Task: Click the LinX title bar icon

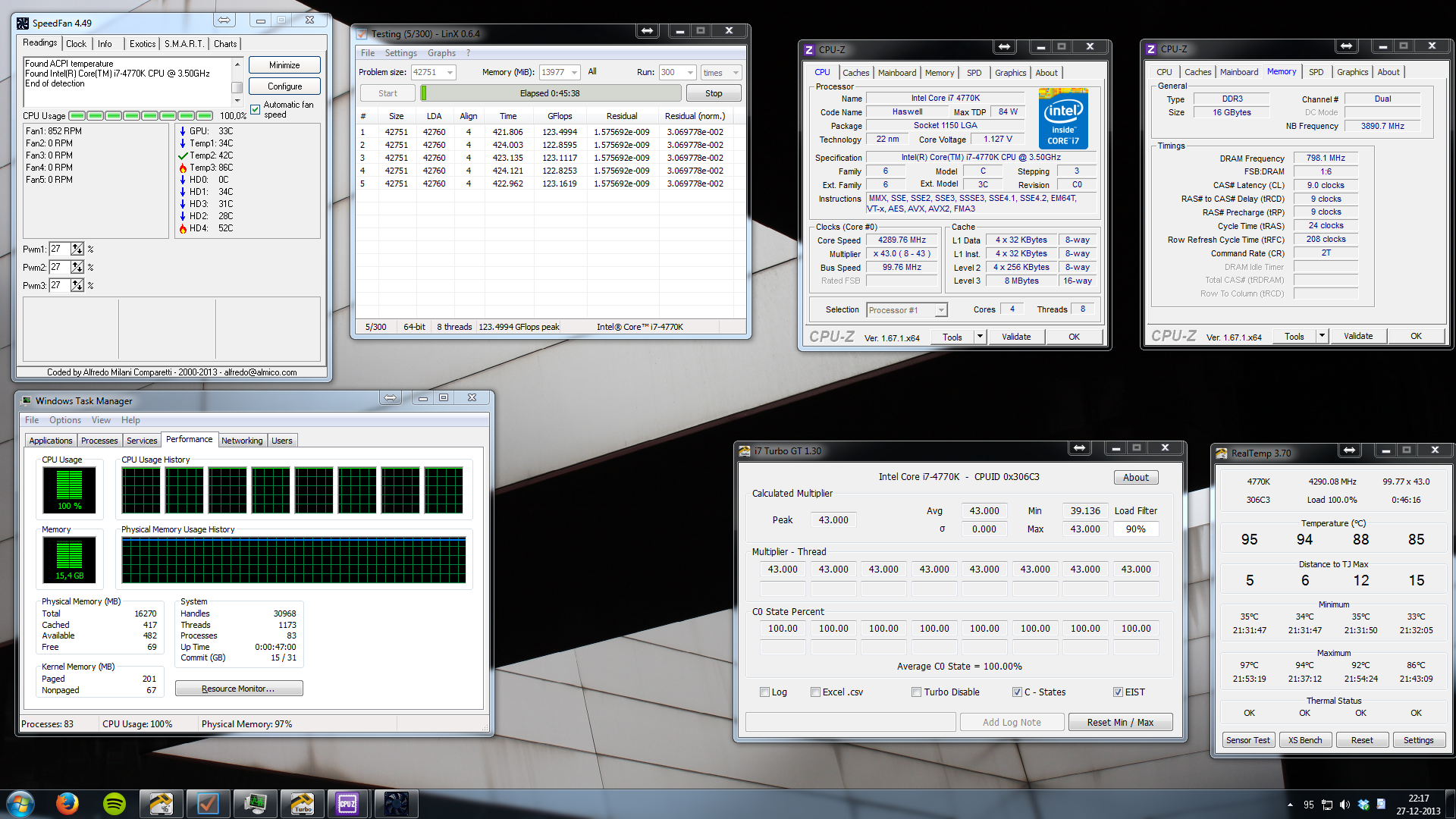Action: point(362,34)
